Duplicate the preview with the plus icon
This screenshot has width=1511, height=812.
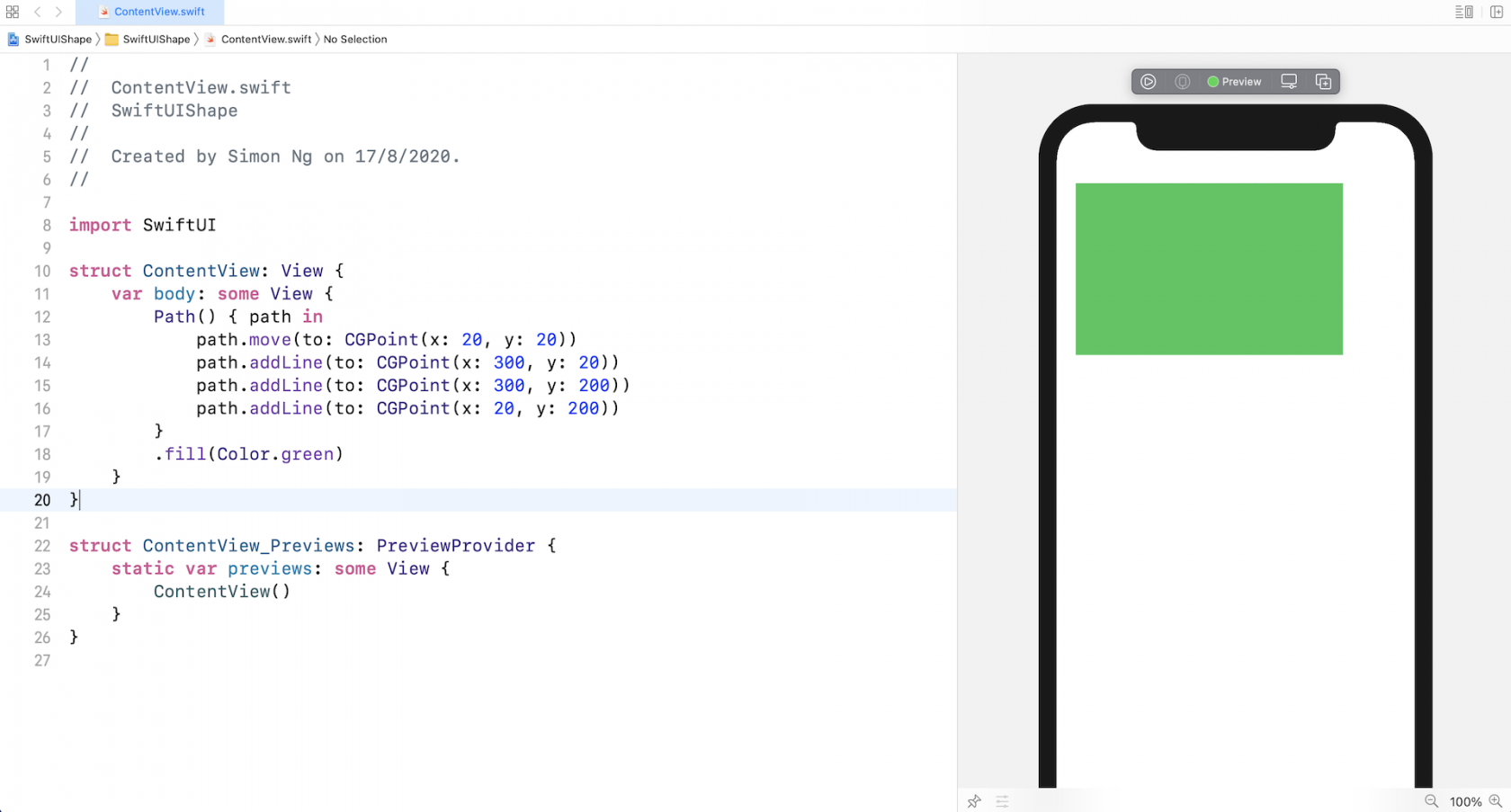click(1323, 81)
